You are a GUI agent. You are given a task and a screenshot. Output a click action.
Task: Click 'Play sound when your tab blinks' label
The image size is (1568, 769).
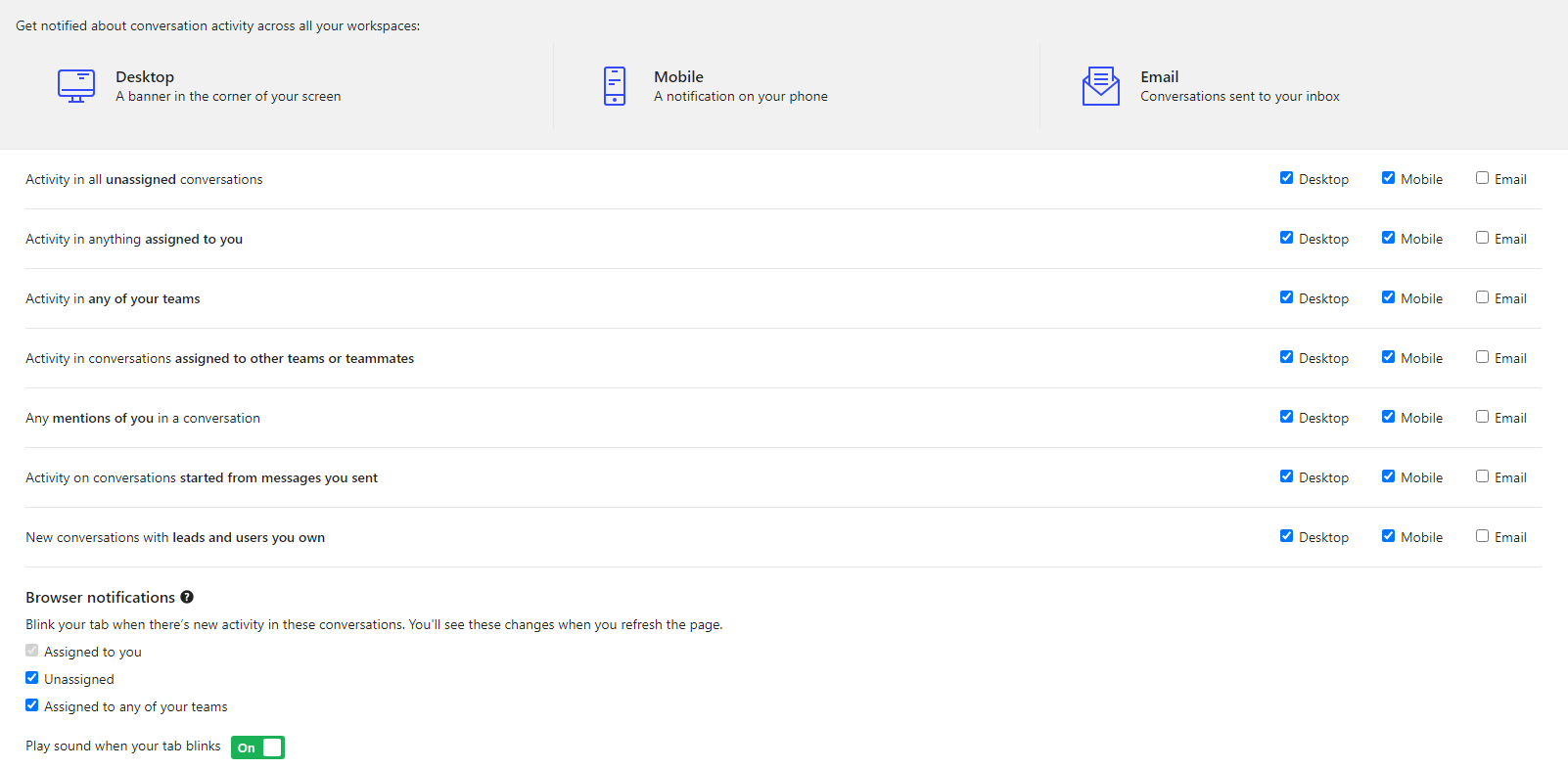(x=123, y=746)
